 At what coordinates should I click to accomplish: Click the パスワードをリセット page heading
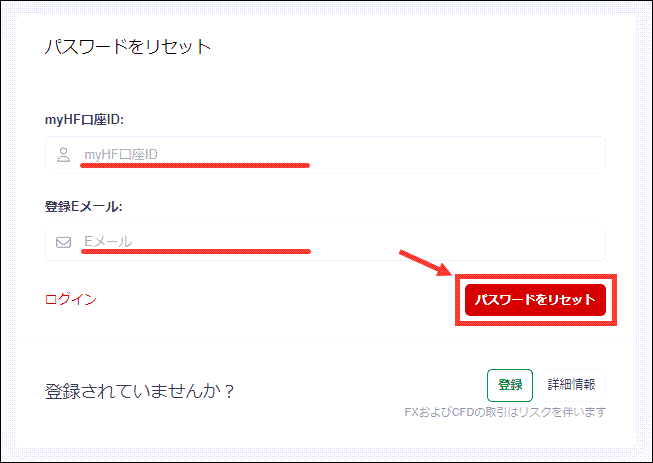(128, 46)
